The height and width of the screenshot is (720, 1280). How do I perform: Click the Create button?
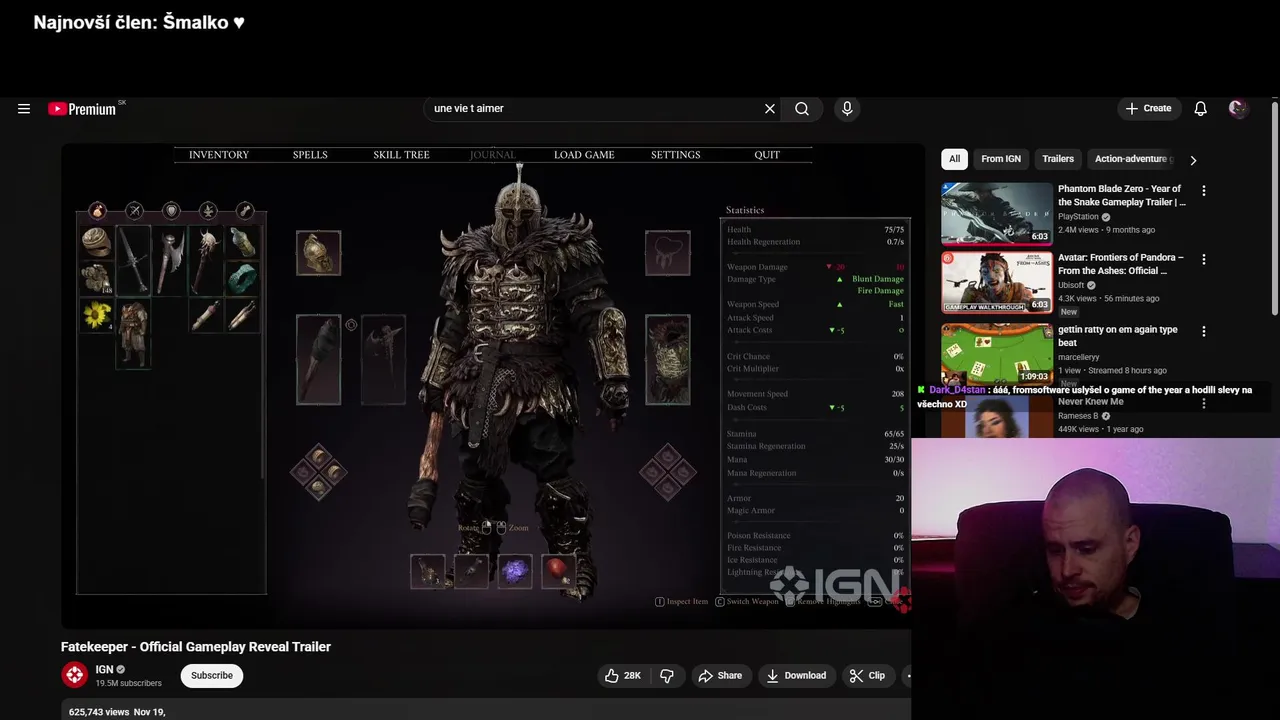1148,109
